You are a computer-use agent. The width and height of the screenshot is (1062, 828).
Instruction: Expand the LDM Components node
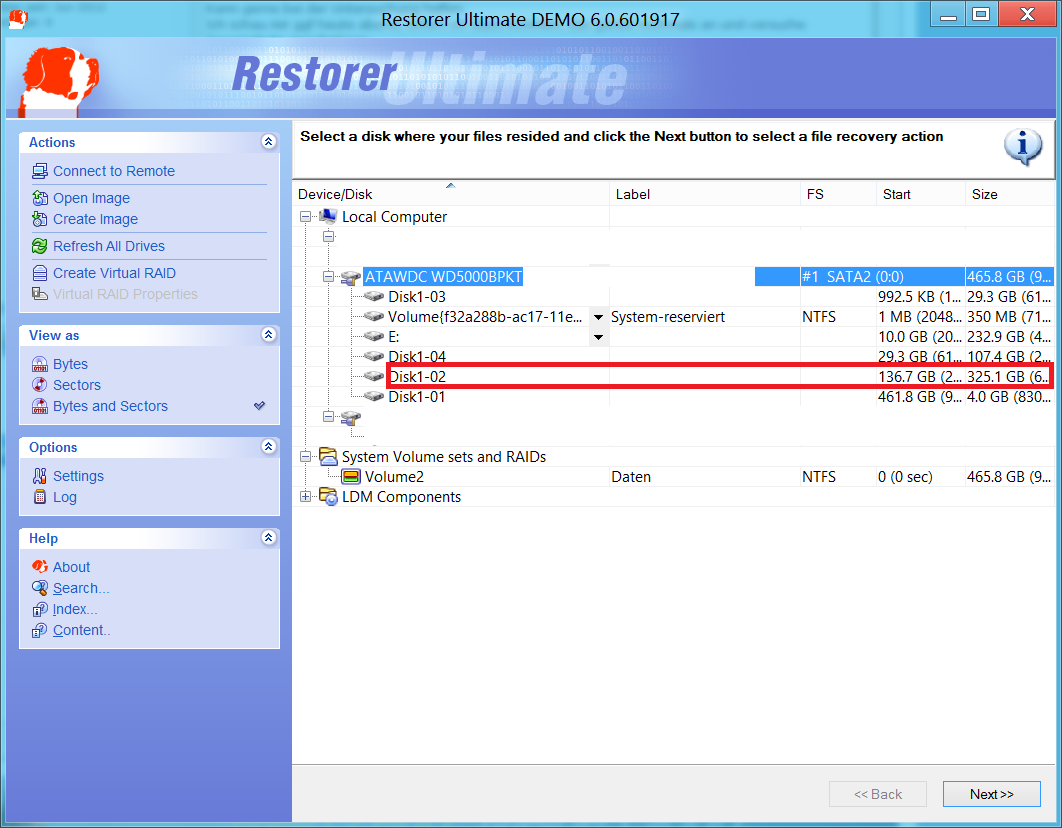tap(305, 497)
